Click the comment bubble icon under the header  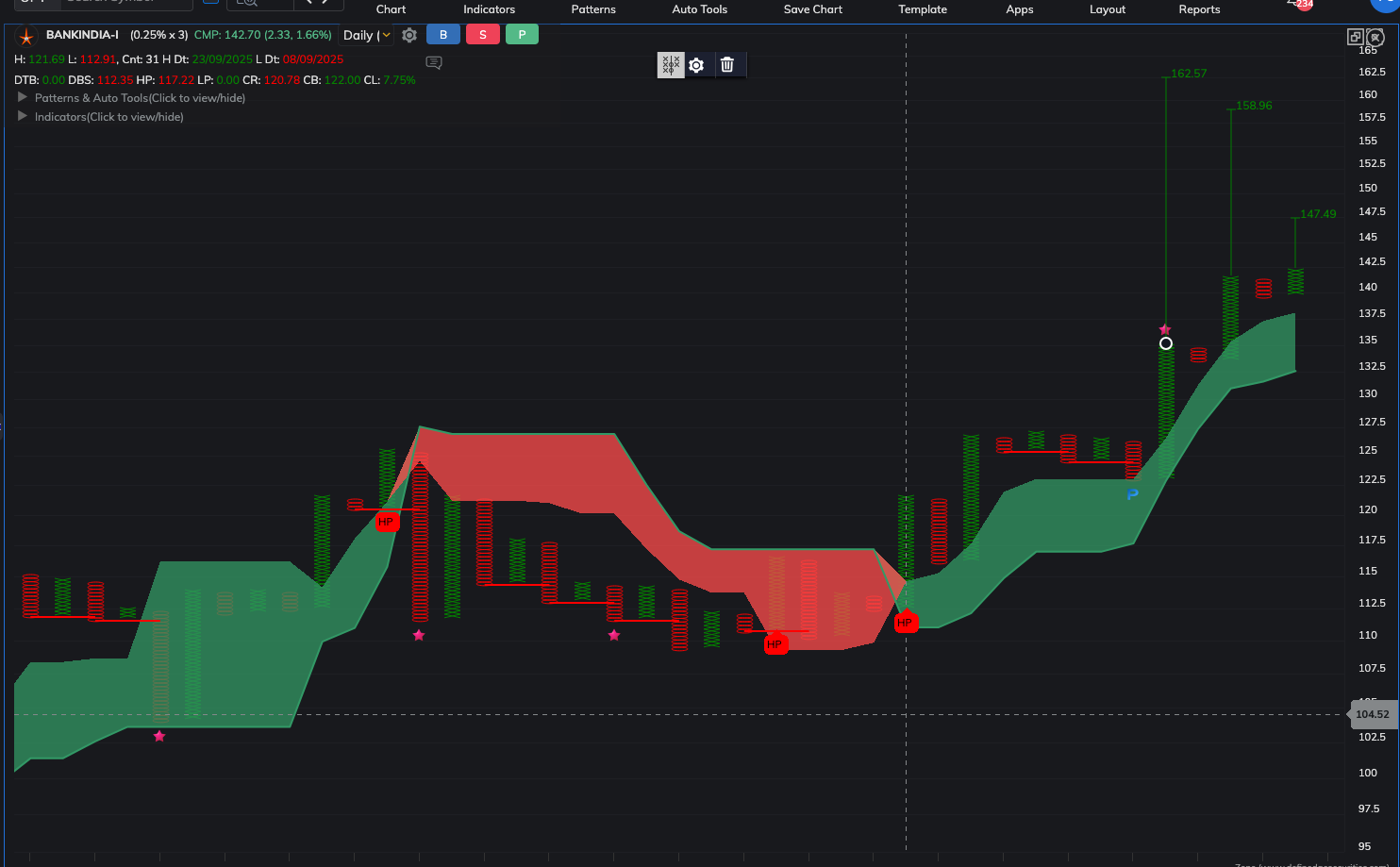point(434,63)
